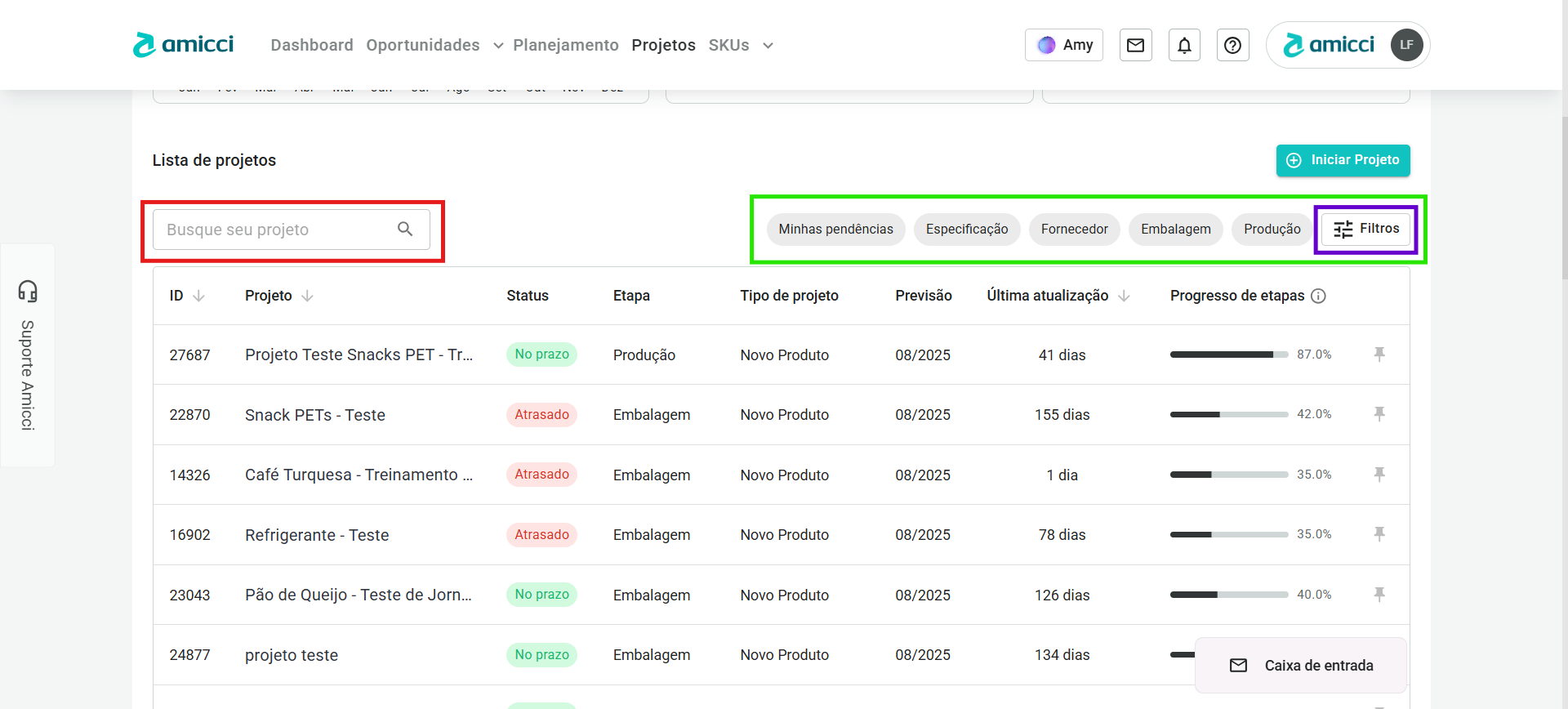
Task: Expand the Oportunidades menu chevron
Action: point(498,46)
